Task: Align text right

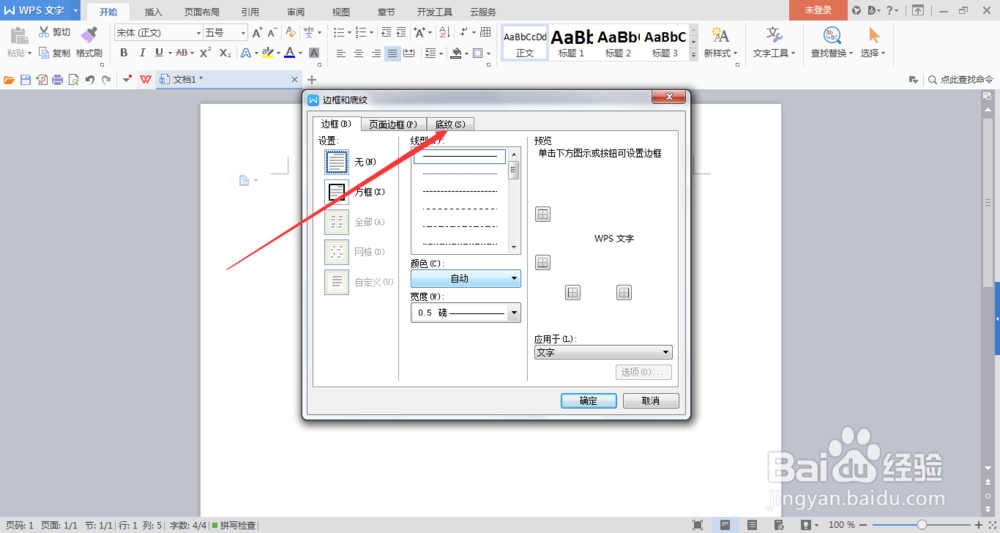Action: click(x=376, y=54)
